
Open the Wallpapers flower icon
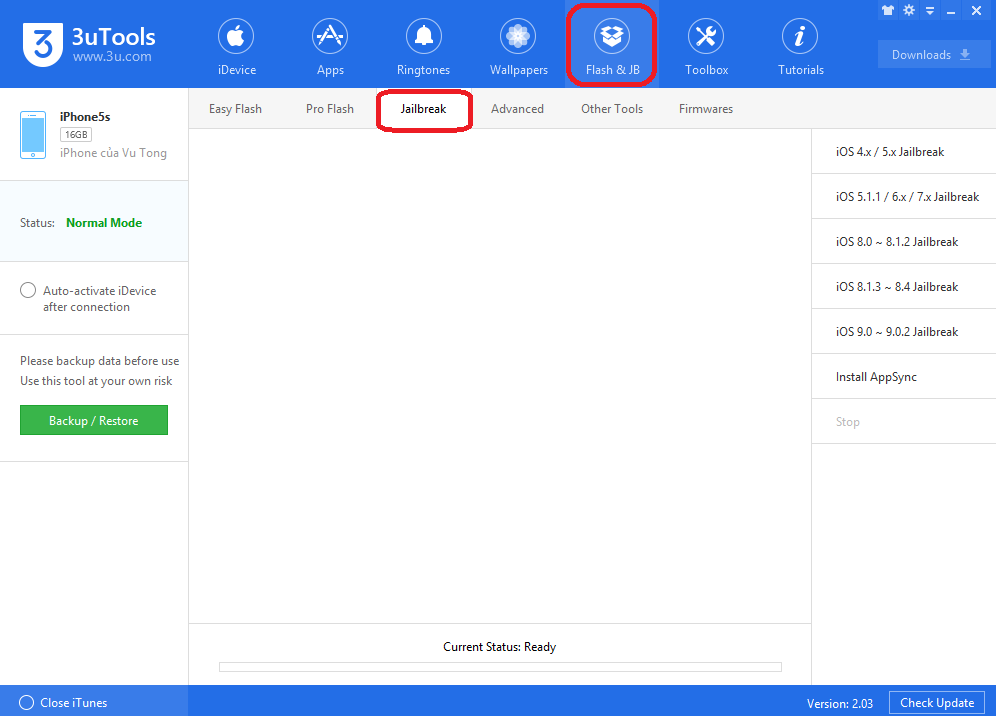pyautogui.click(x=518, y=36)
